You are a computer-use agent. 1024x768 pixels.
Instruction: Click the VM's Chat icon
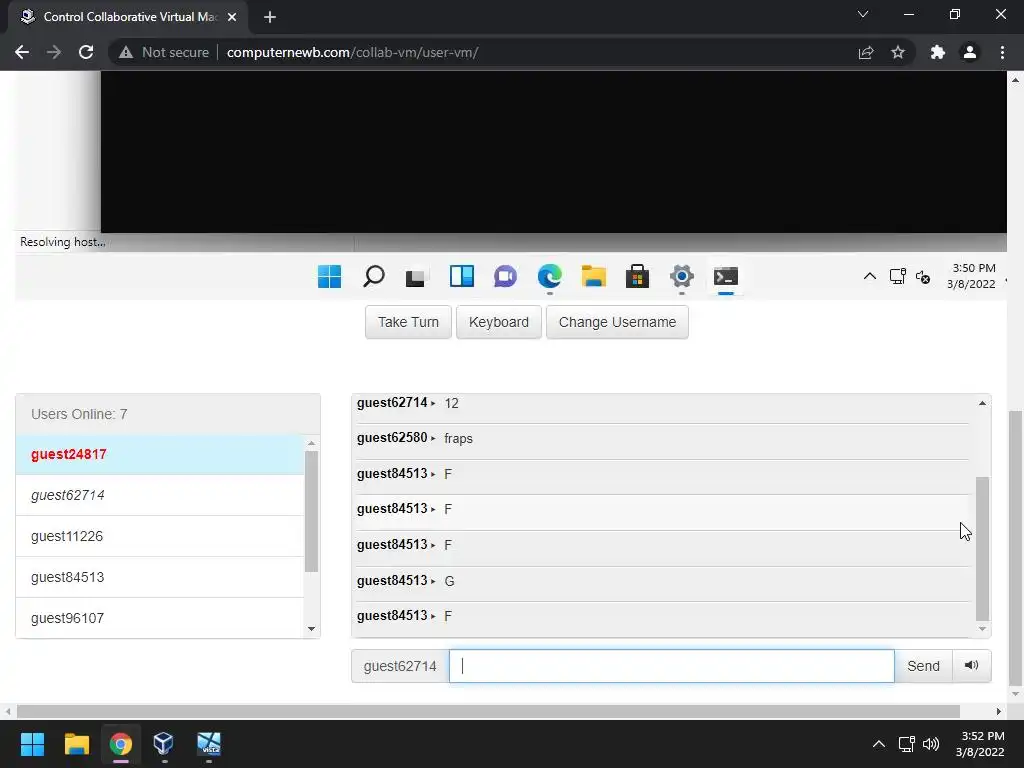click(x=505, y=276)
